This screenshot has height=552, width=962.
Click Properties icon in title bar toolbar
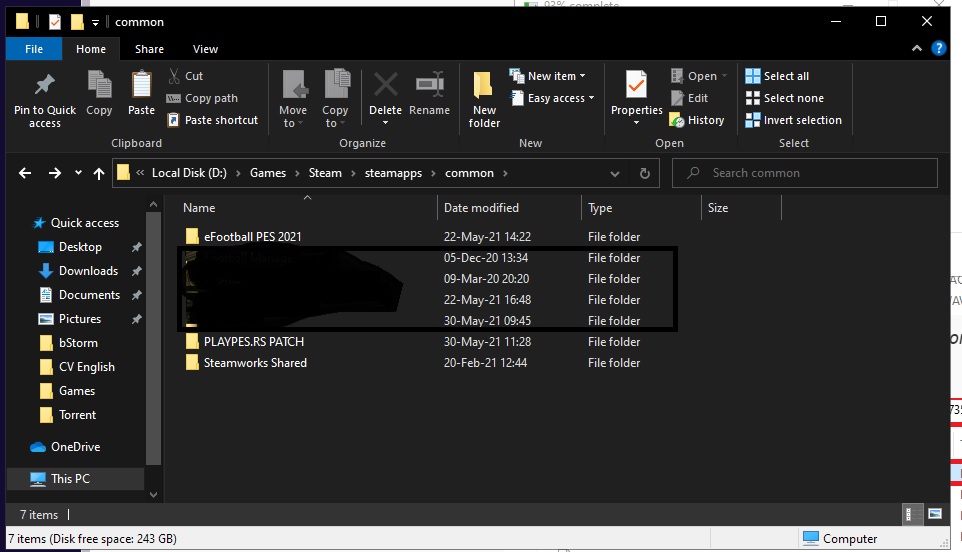55,22
